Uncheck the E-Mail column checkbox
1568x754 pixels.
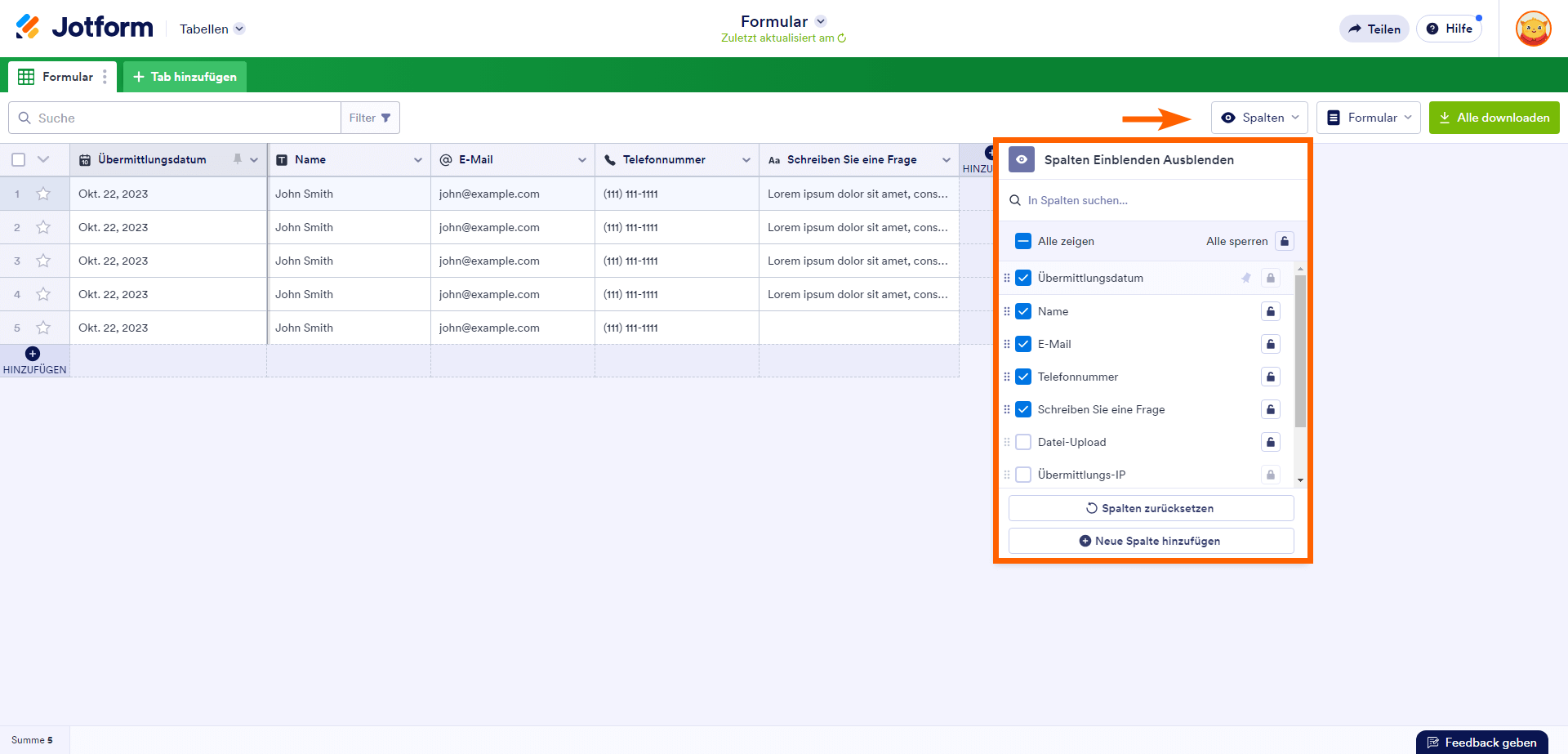1023,344
